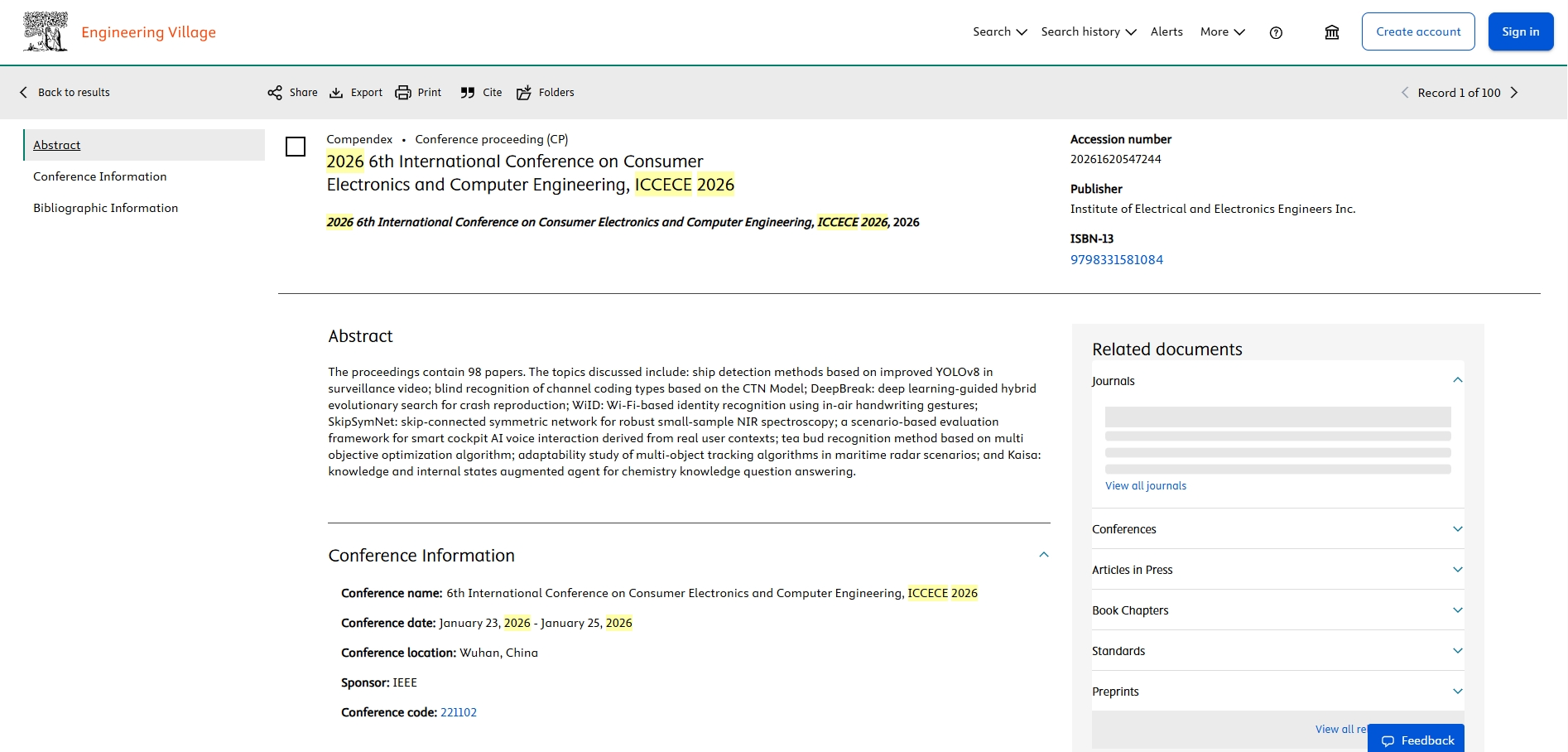Click the Share icon

[x=275, y=93]
